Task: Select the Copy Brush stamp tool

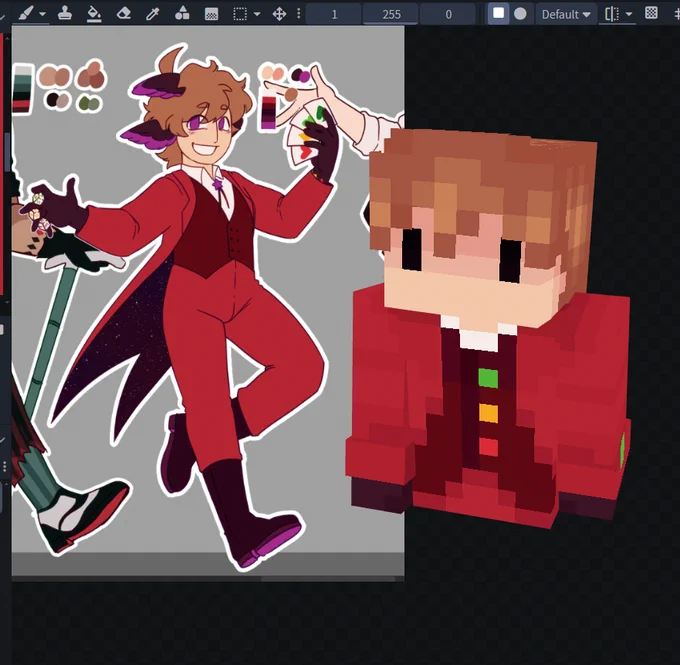Action: [x=65, y=14]
